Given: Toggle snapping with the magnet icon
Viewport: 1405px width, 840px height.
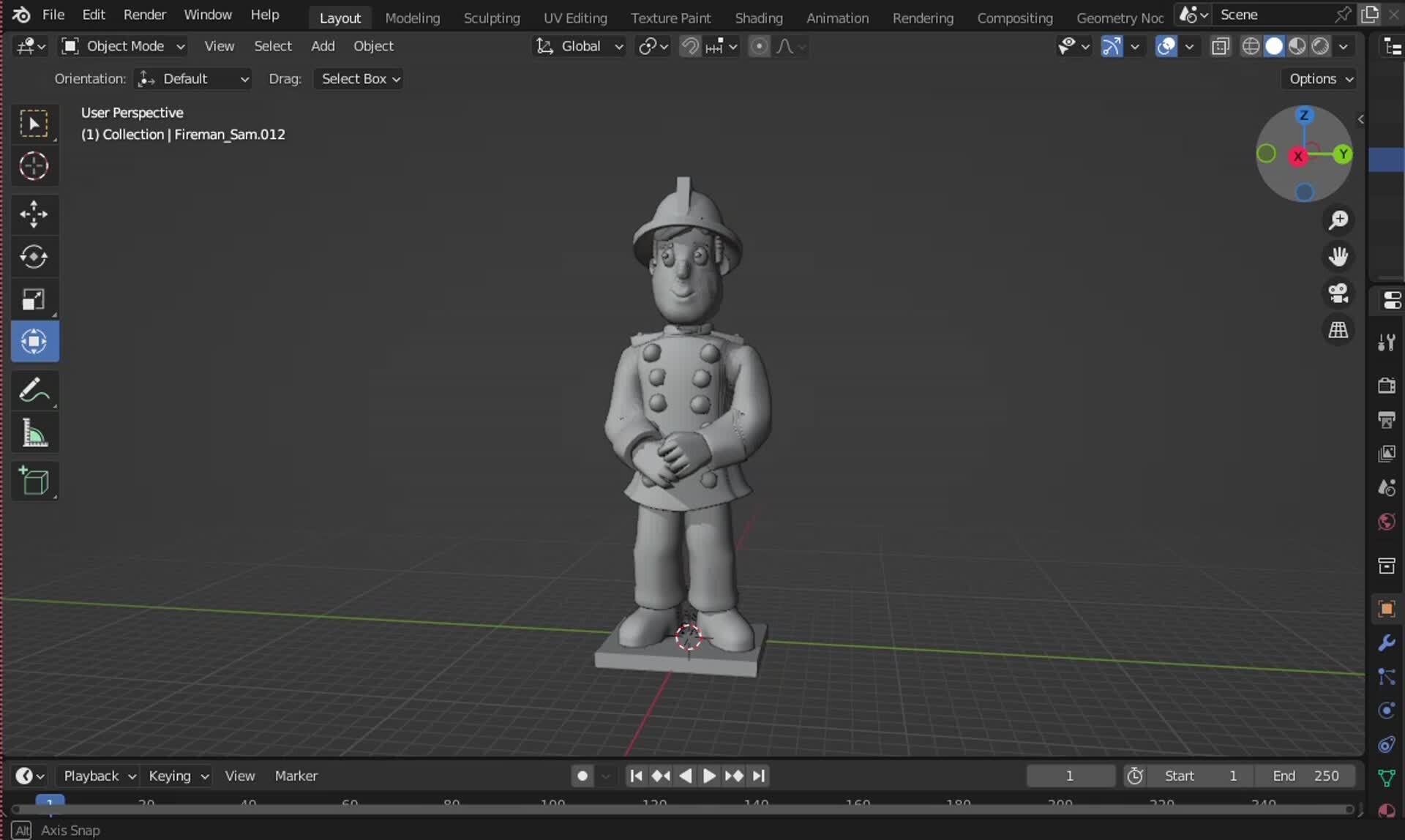Looking at the screenshot, I should pyautogui.click(x=688, y=46).
